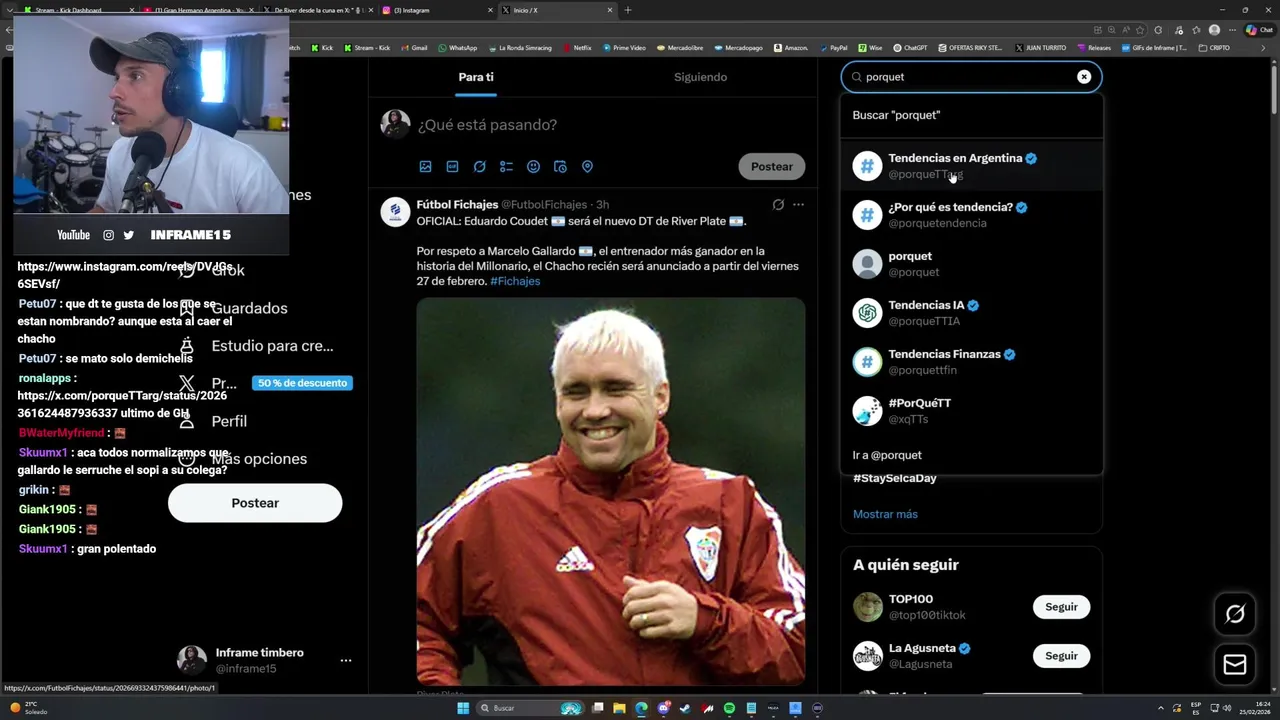
Task: Switch to the 'Para ti' tab
Action: click(476, 77)
